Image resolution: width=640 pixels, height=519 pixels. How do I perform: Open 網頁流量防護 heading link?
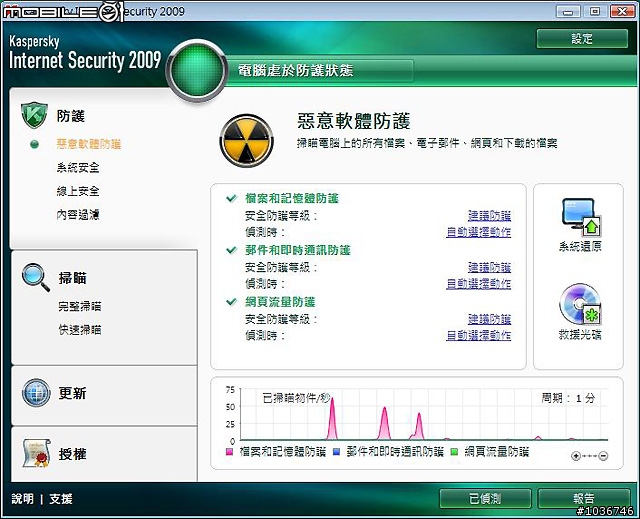pos(280,302)
